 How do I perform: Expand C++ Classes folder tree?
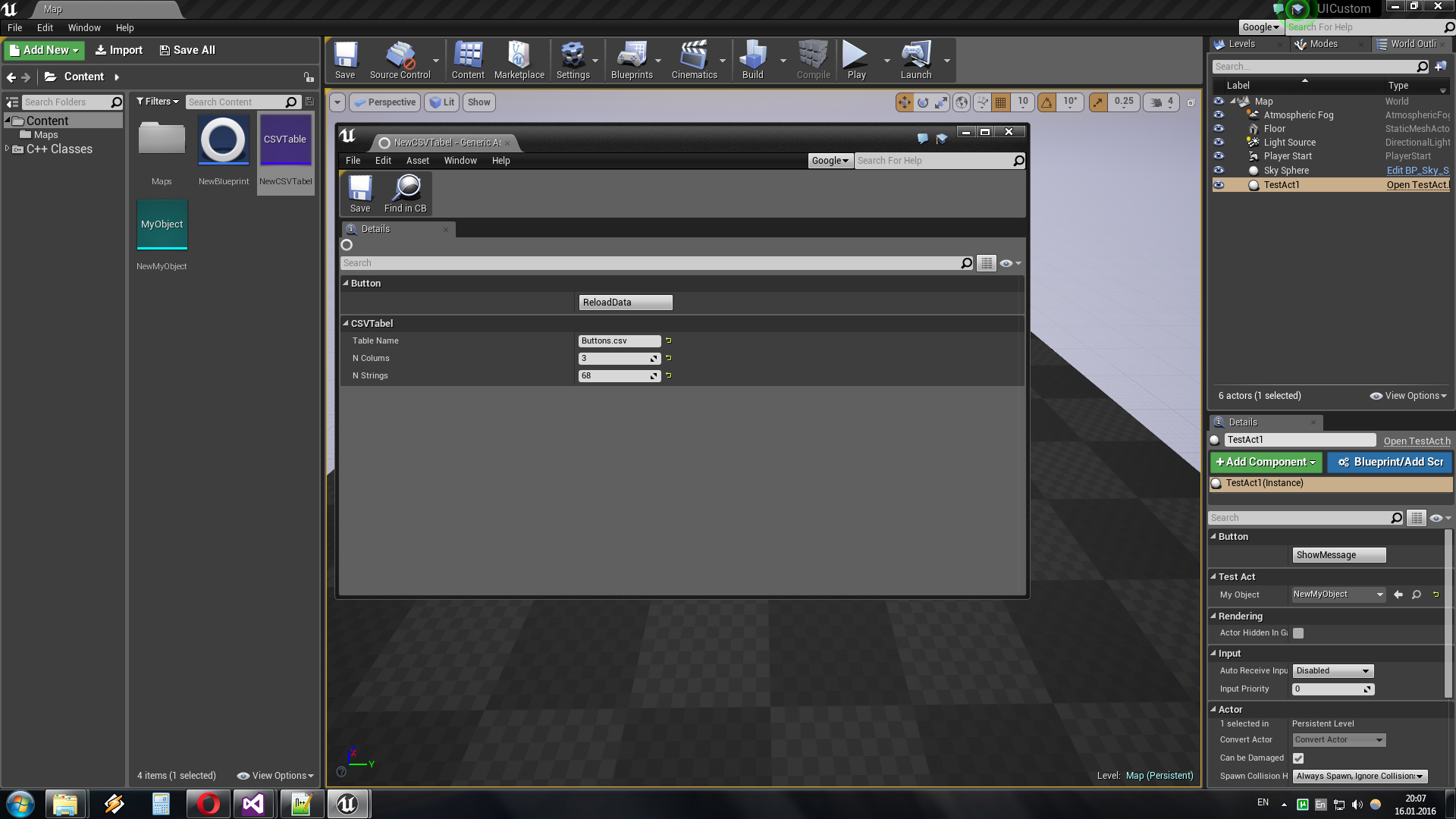pyautogui.click(x=7, y=149)
